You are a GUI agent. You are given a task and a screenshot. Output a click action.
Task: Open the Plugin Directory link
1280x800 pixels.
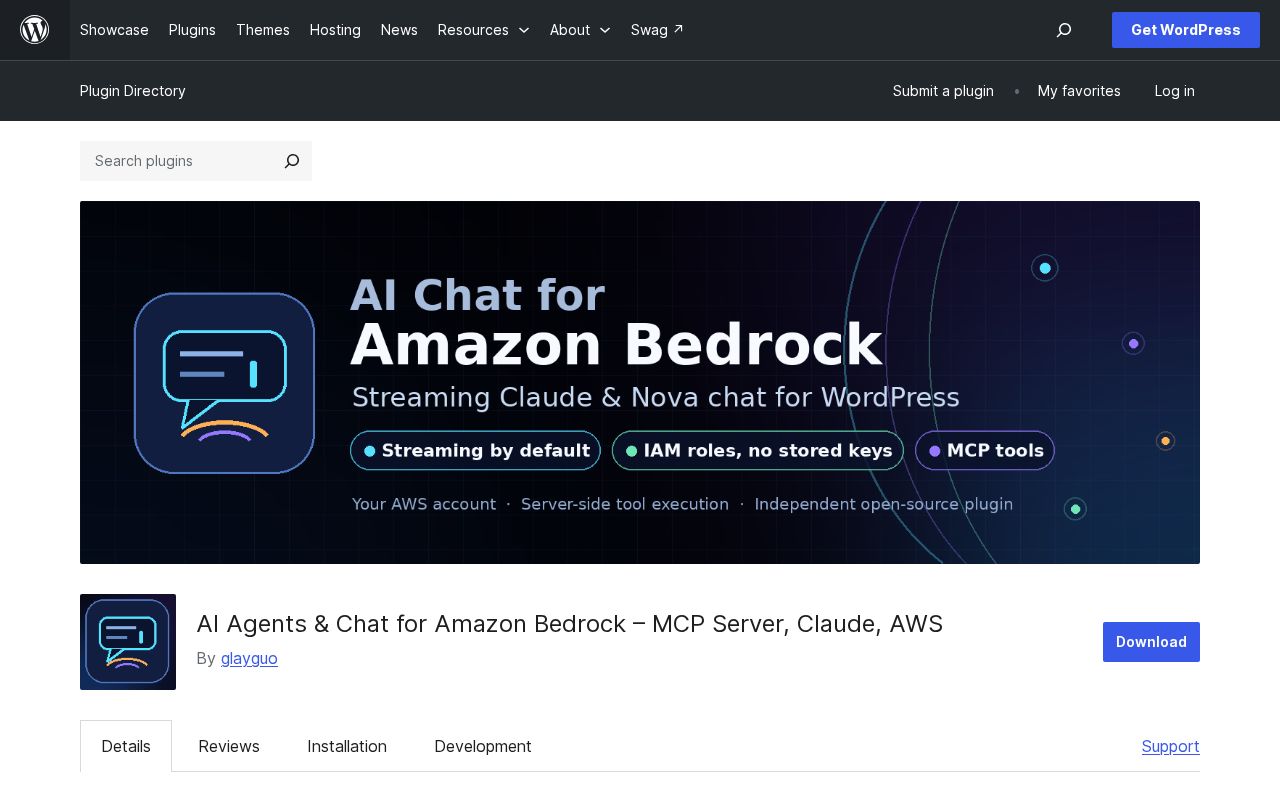point(133,91)
